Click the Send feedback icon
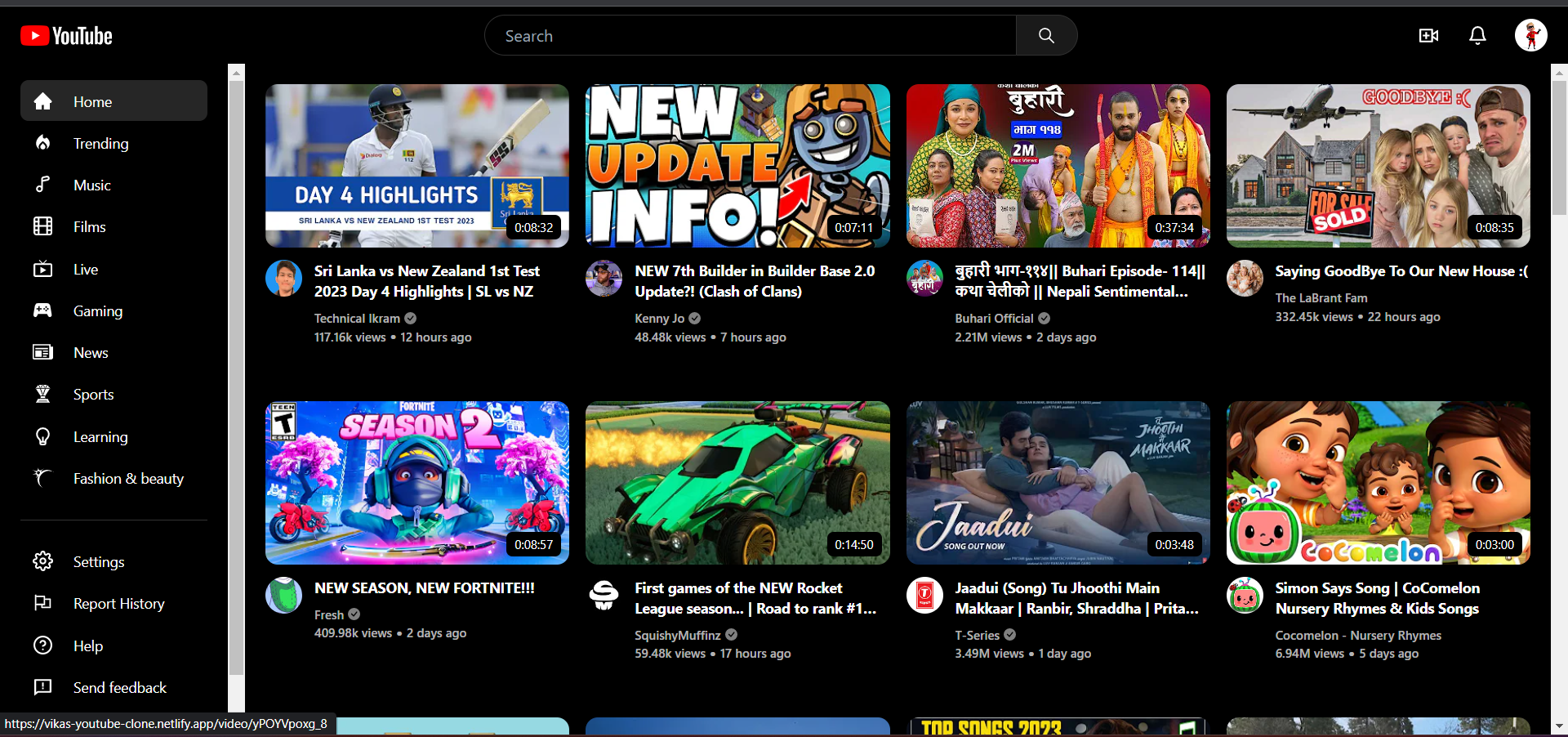1568x737 pixels. pos(42,687)
